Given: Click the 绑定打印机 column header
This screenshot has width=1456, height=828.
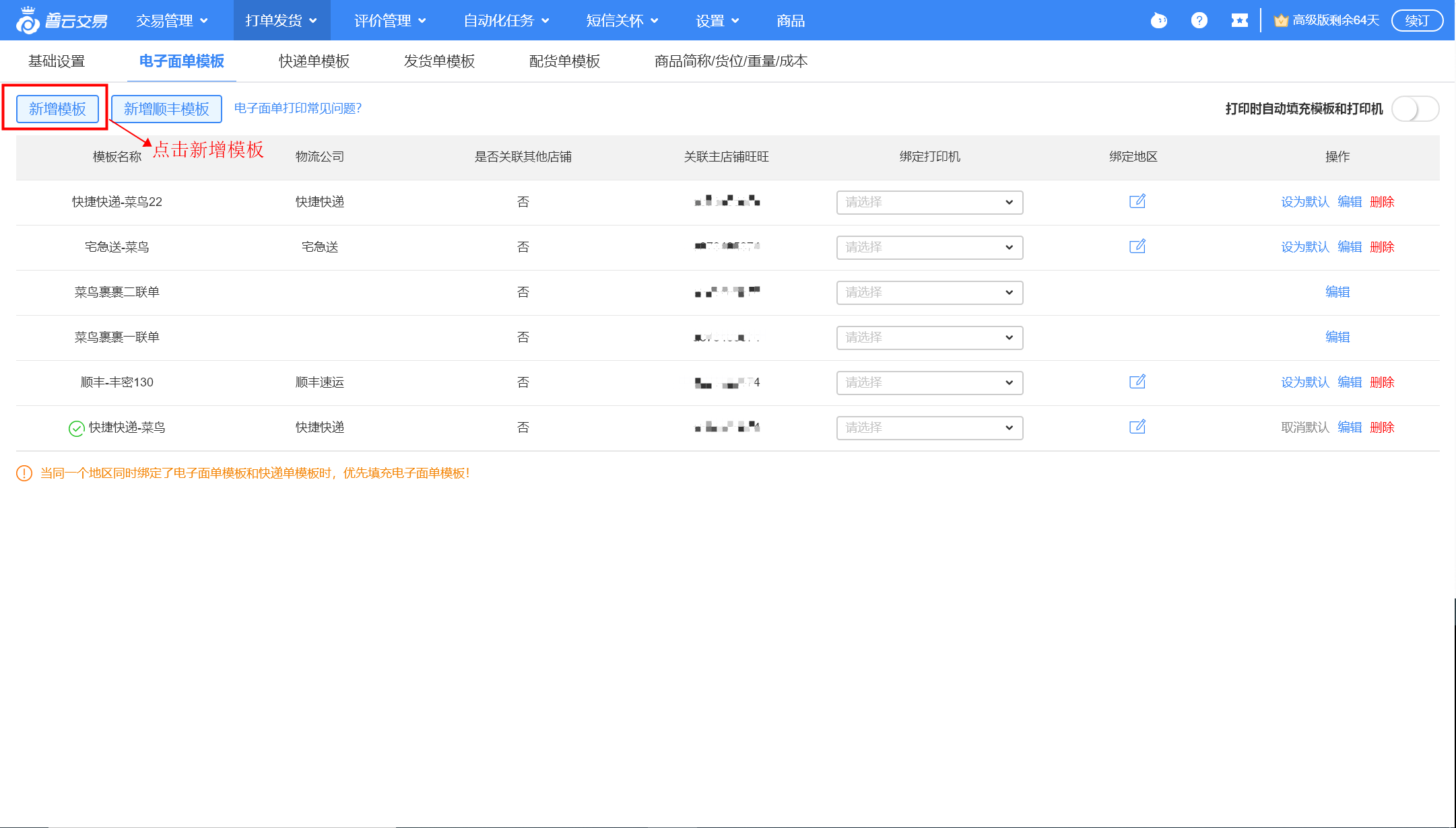Looking at the screenshot, I should (x=930, y=157).
